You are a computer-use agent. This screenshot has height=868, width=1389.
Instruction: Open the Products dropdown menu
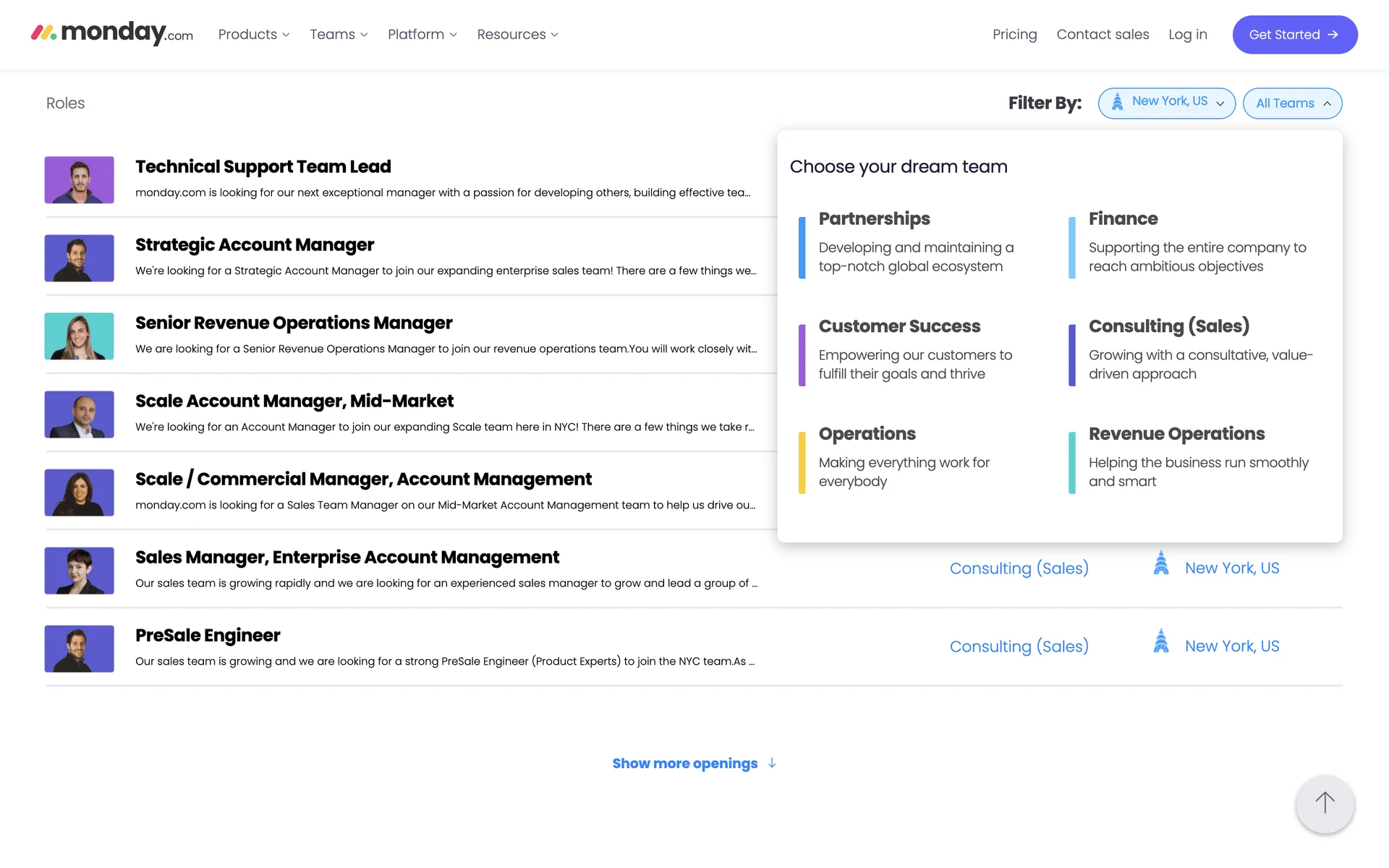[x=253, y=35]
